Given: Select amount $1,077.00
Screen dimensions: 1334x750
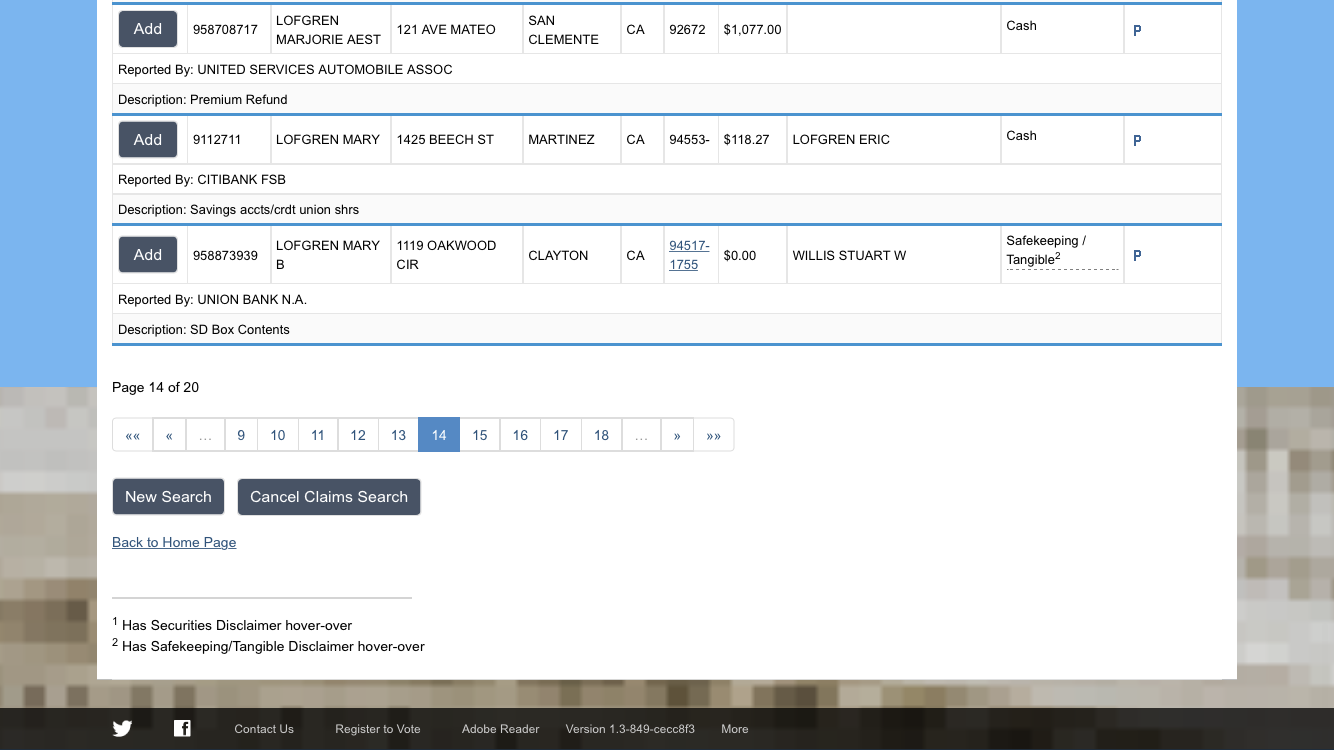Looking at the screenshot, I should click(x=752, y=30).
